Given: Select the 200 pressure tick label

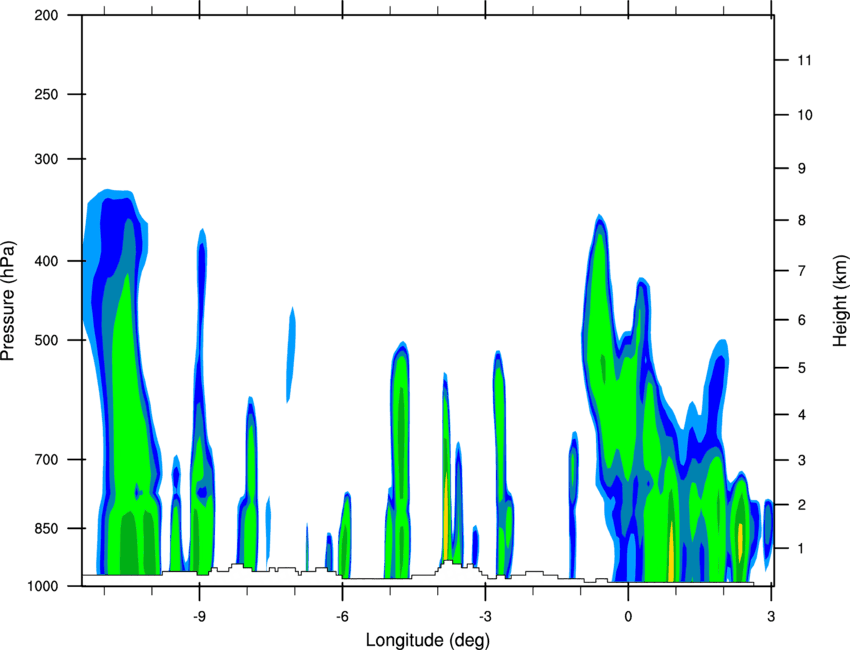Looking at the screenshot, I should (46, 15).
